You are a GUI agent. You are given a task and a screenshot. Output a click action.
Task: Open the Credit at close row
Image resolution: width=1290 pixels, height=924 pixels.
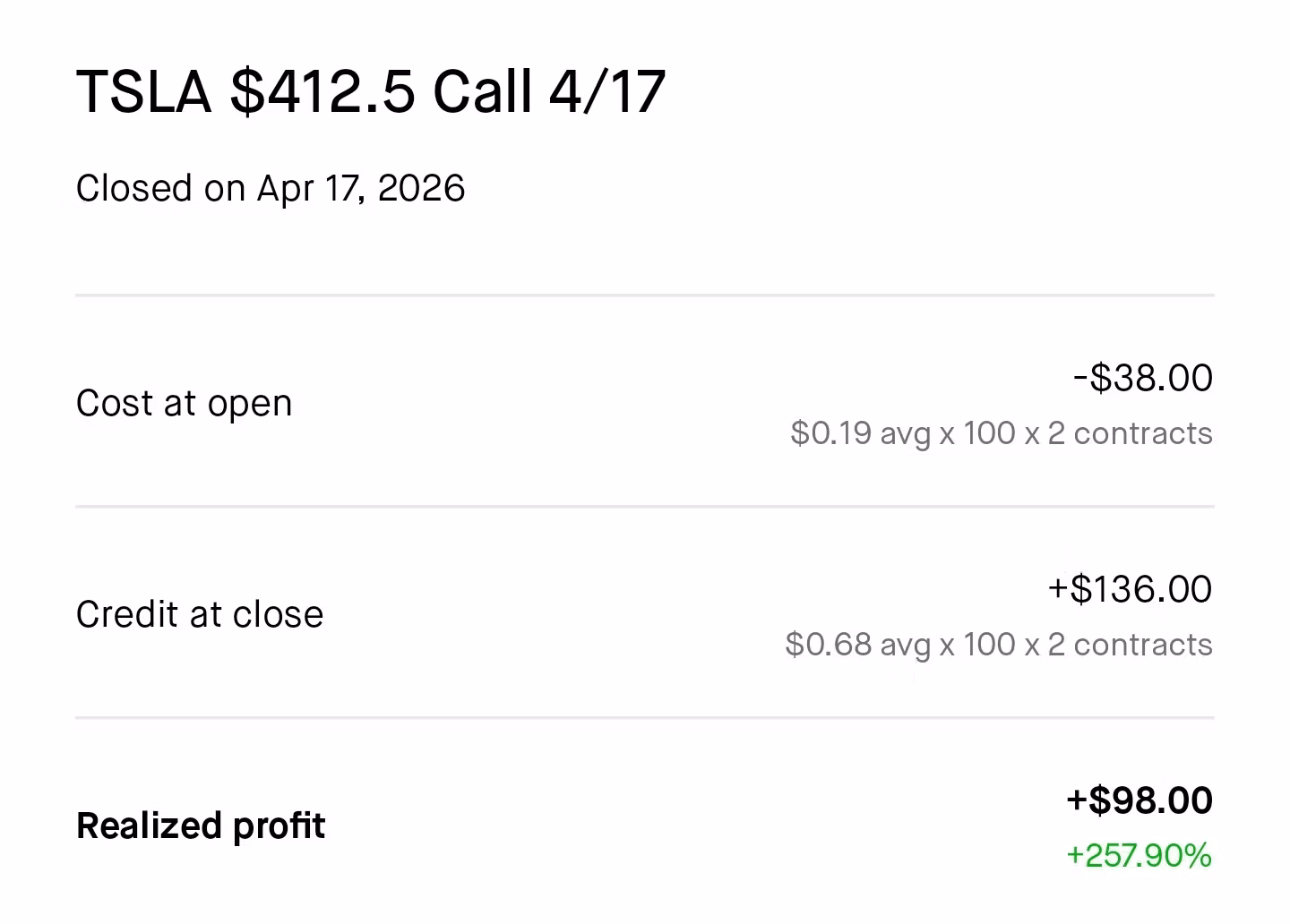645,612
